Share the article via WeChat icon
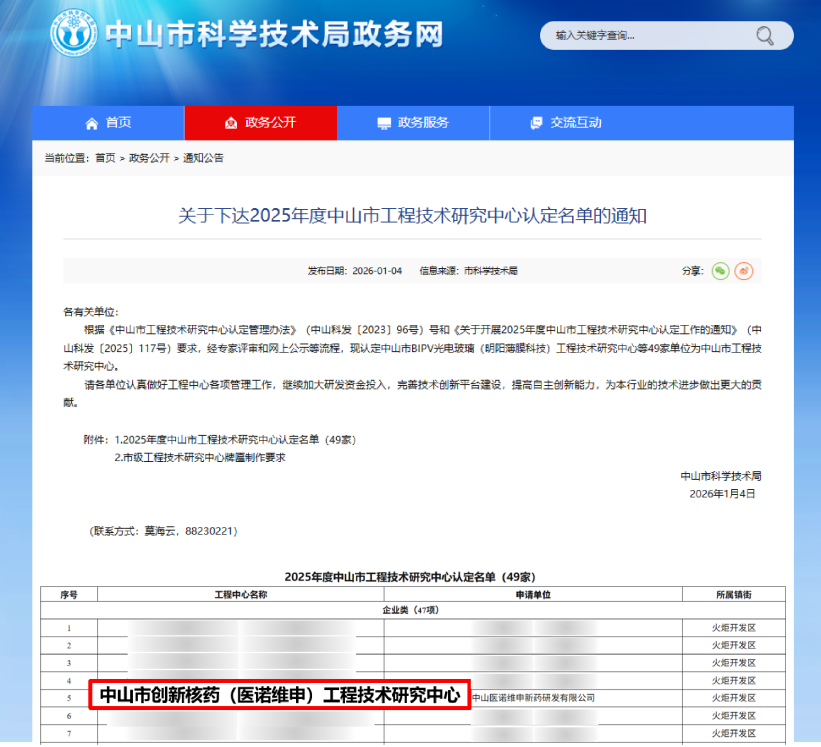 click(x=720, y=271)
